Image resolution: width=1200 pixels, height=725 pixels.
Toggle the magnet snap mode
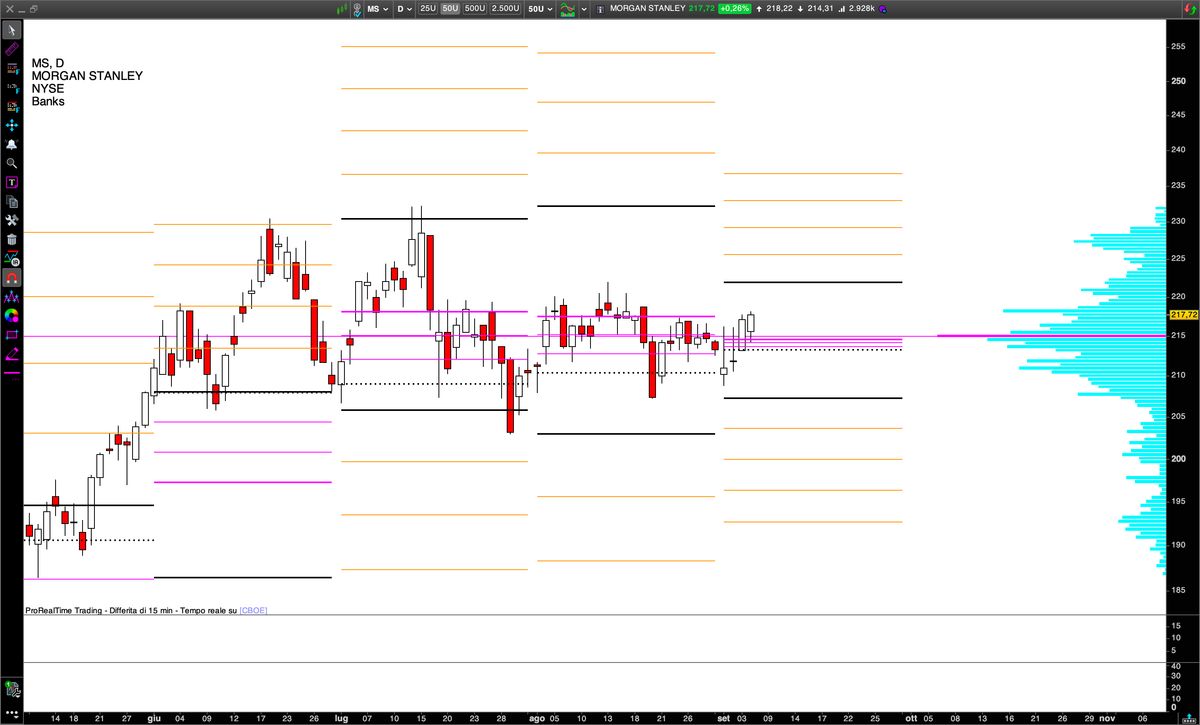click(x=12, y=278)
